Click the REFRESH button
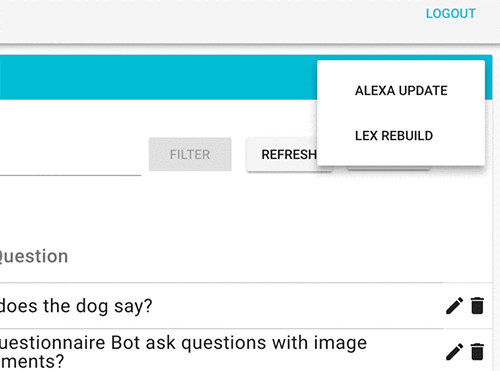This screenshot has height=371, width=500. pyautogui.click(x=289, y=155)
